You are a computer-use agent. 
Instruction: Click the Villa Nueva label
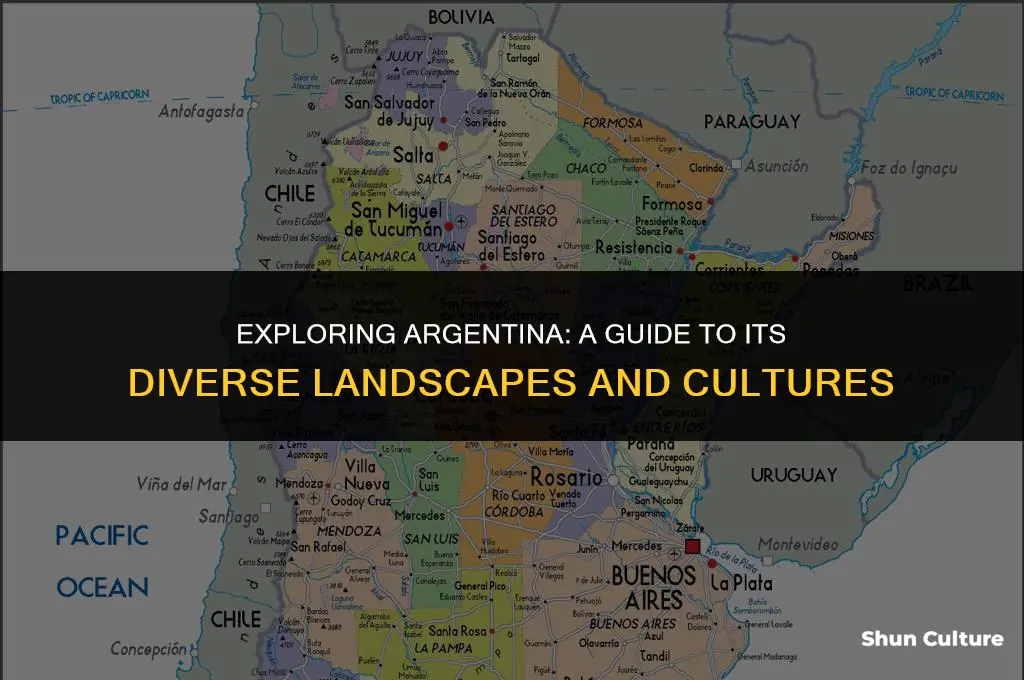(x=367, y=475)
